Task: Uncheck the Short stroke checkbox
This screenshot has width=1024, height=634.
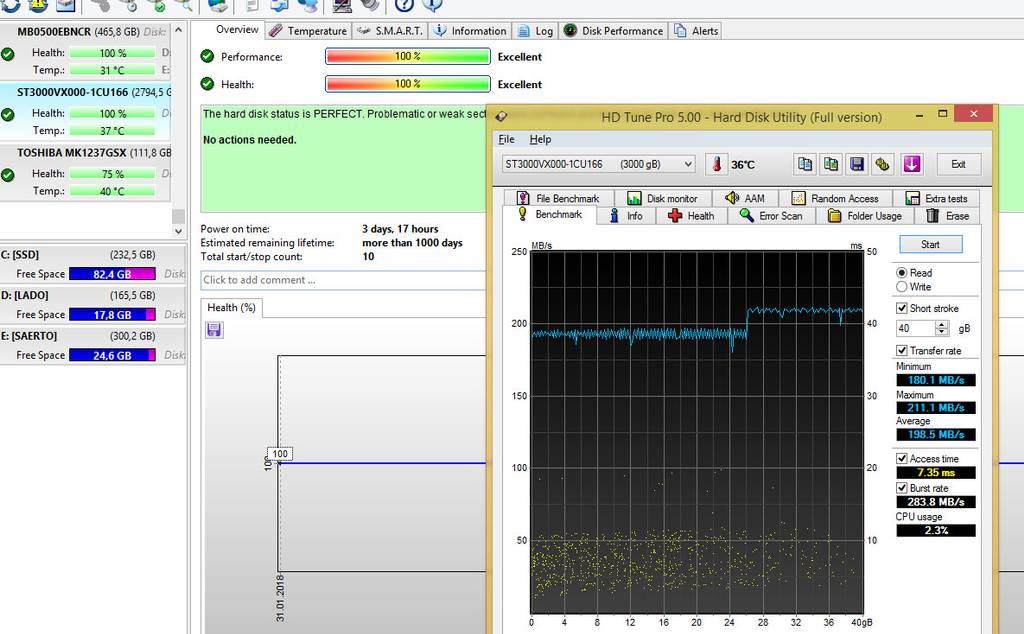Action: click(902, 308)
